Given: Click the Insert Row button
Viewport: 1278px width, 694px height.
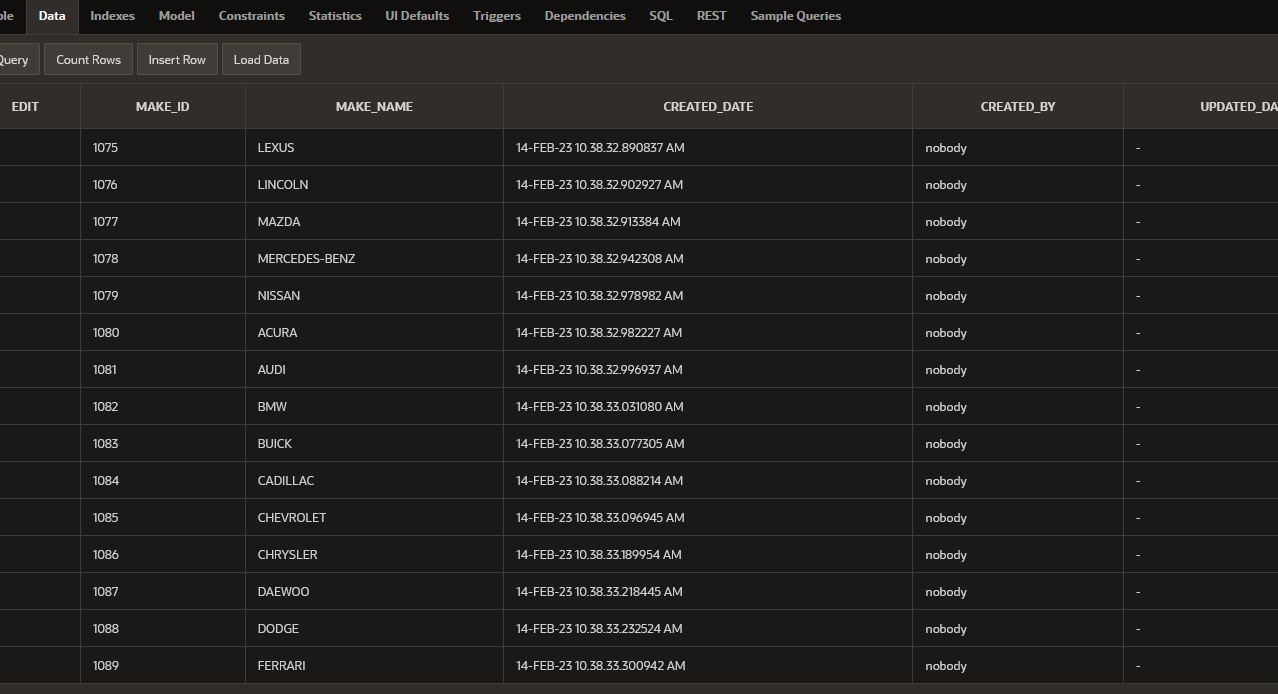Looking at the screenshot, I should tap(177, 60).
